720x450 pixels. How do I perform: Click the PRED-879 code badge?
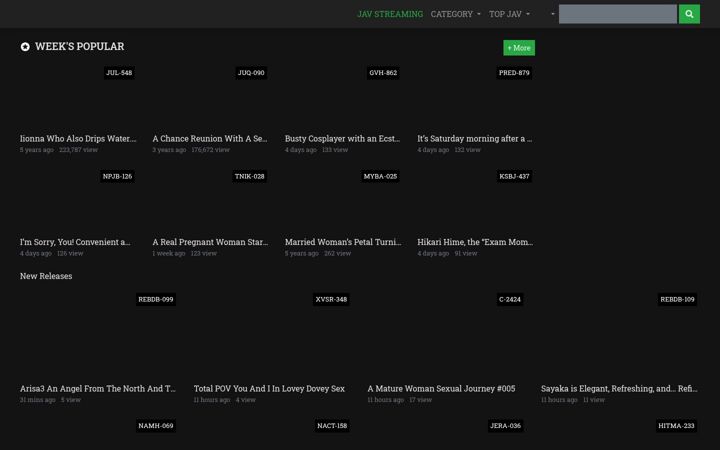coord(514,73)
